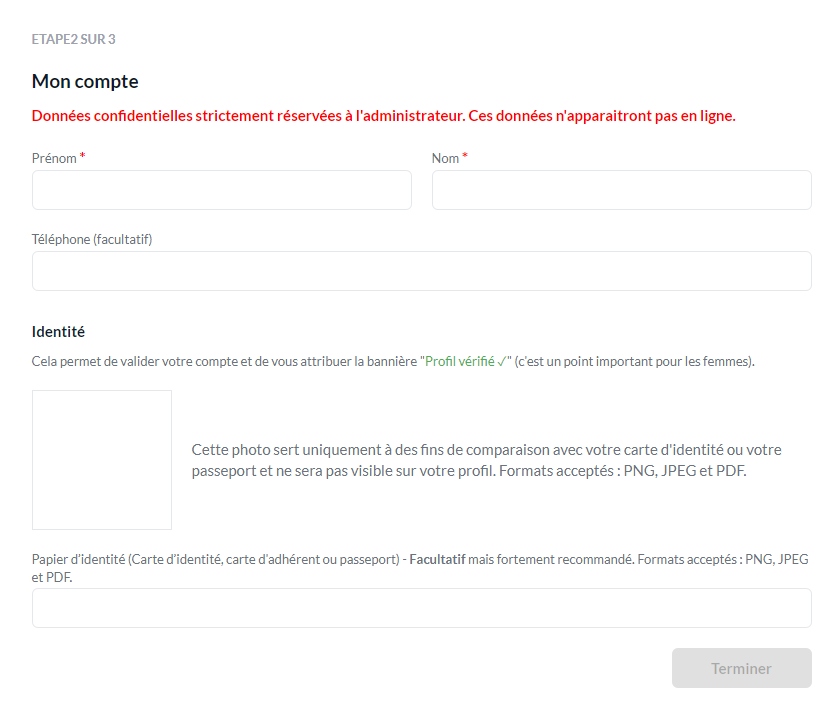Click the red asterisk beside Nom
Viewport: 834px width, 702px height.
coord(465,156)
